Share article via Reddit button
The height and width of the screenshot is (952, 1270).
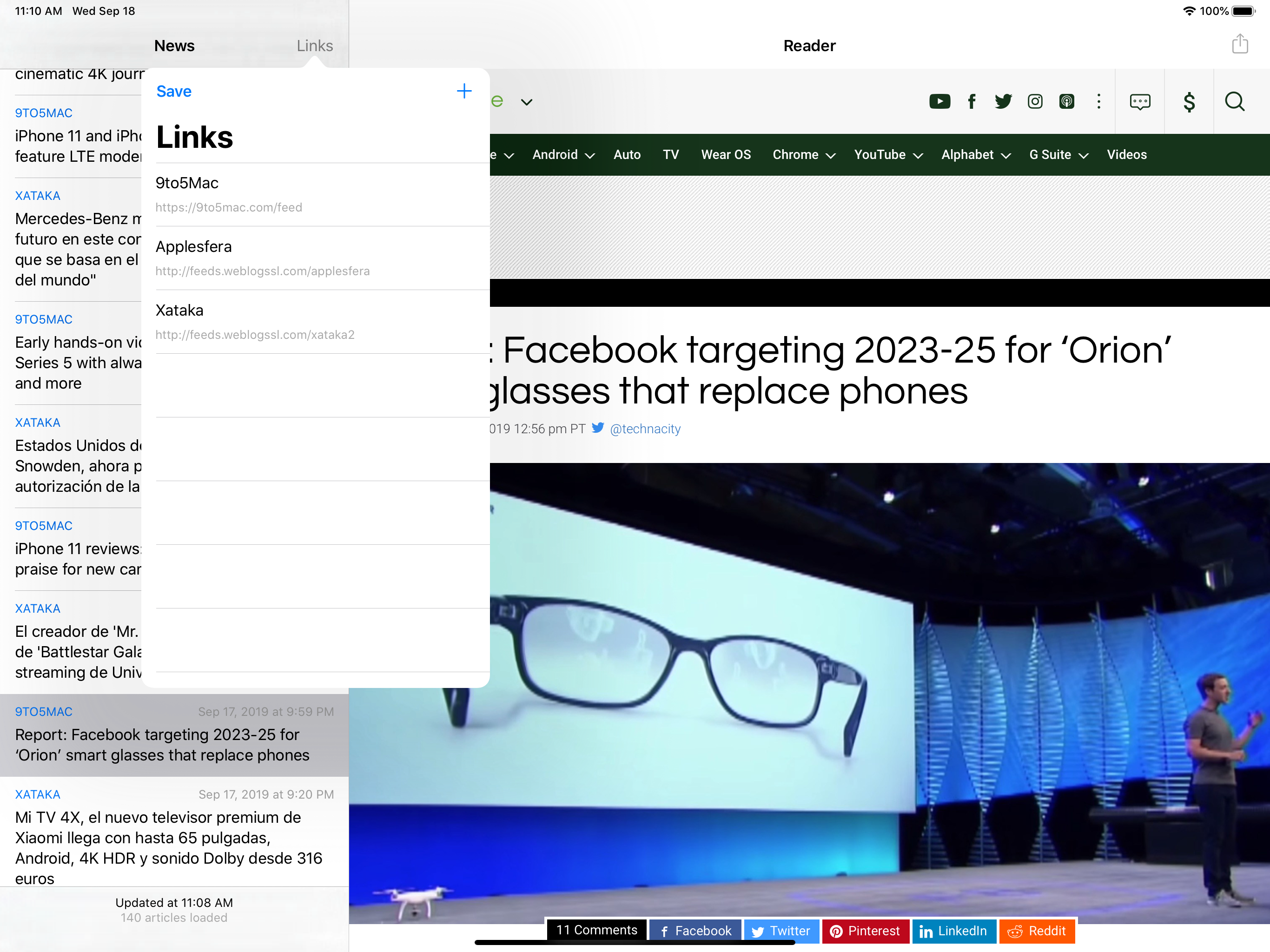click(1037, 931)
